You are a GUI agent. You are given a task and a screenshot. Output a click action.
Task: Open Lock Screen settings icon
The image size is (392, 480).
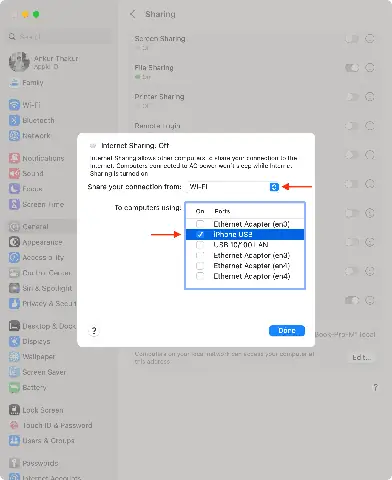pyautogui.click(x=14, y=410)
